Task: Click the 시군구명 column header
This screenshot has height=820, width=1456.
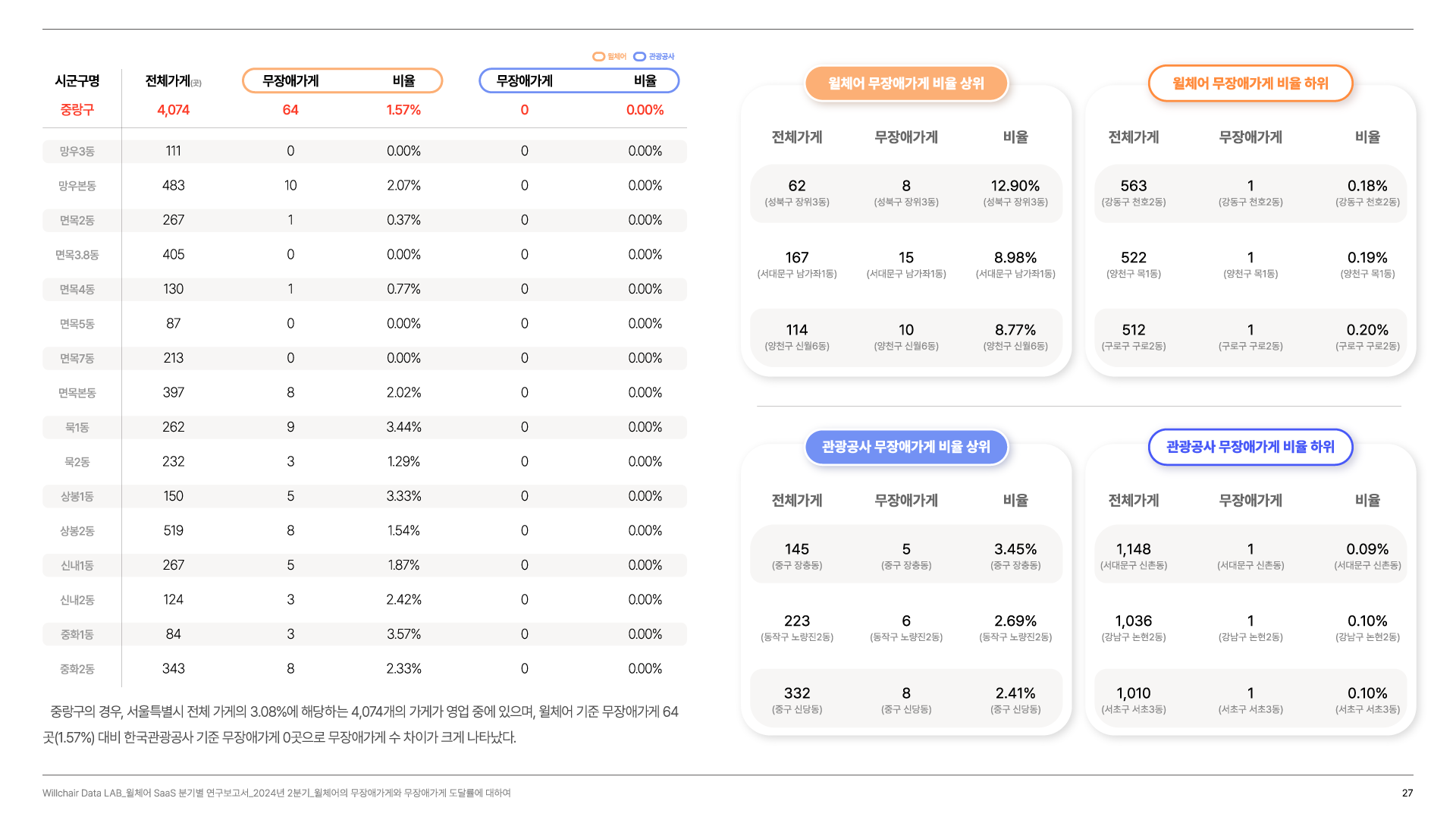Action: point(77,81)
